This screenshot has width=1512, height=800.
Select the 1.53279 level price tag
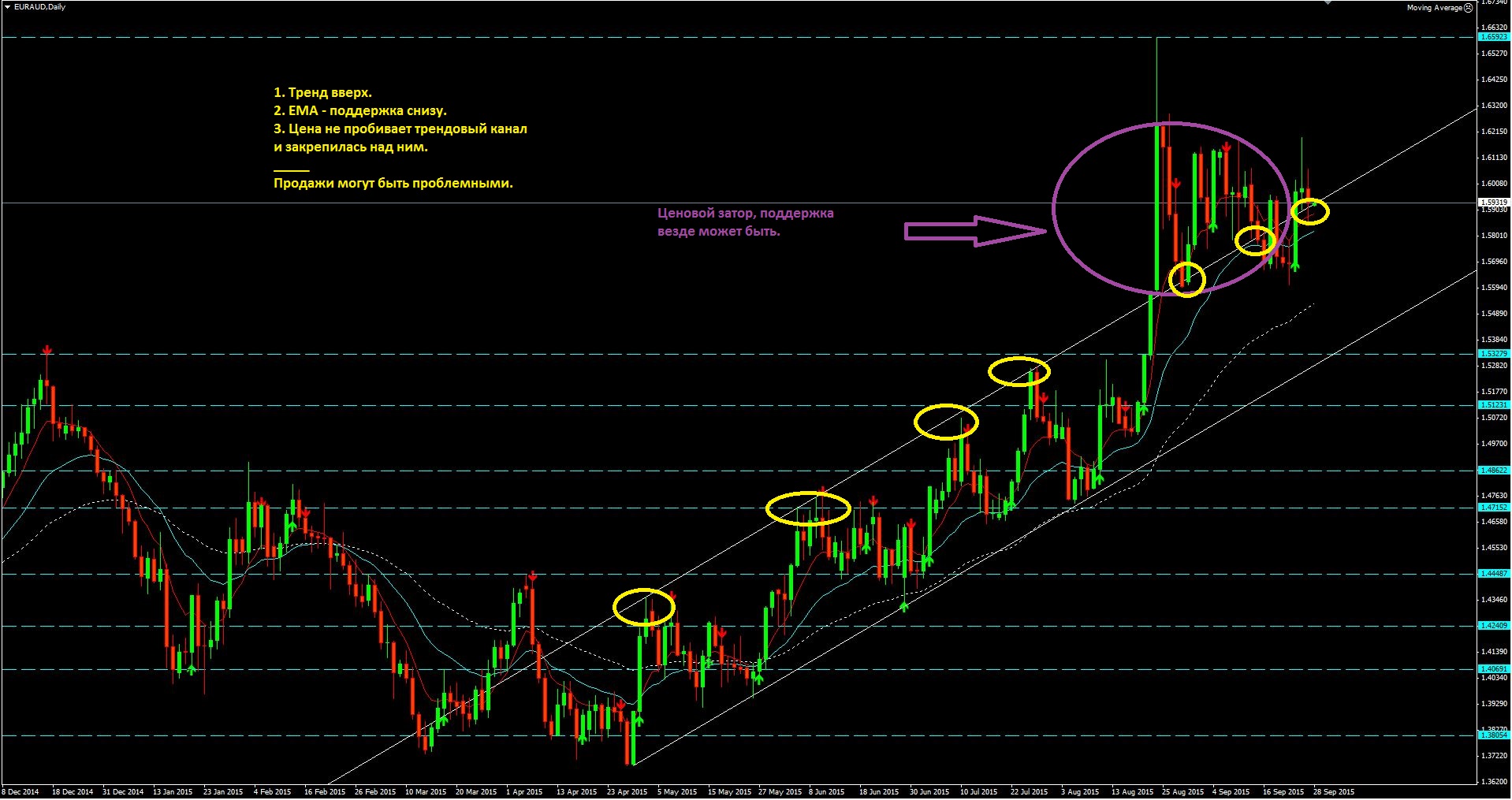click(1494, 354)
